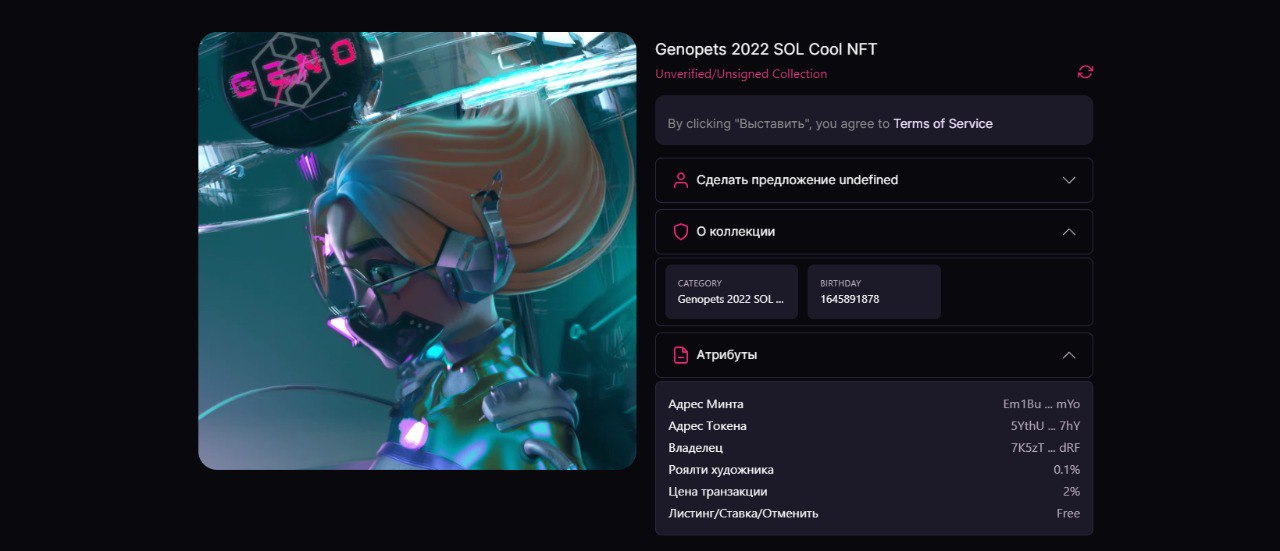
Task: Select the CATEGORY Genopets 2022 SOL card
Action: click(x=732, y=292)
